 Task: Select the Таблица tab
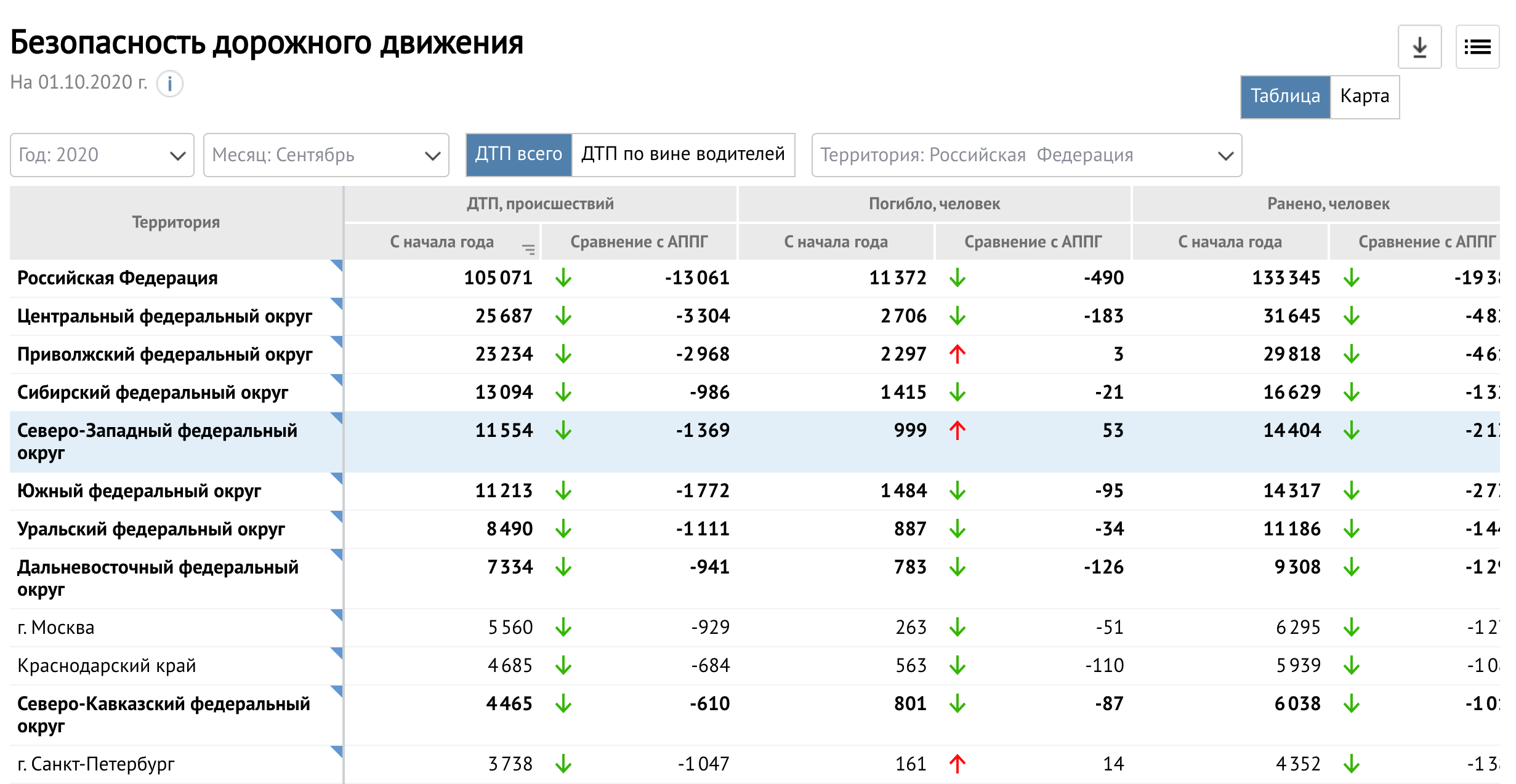[x=1285, y=97]
